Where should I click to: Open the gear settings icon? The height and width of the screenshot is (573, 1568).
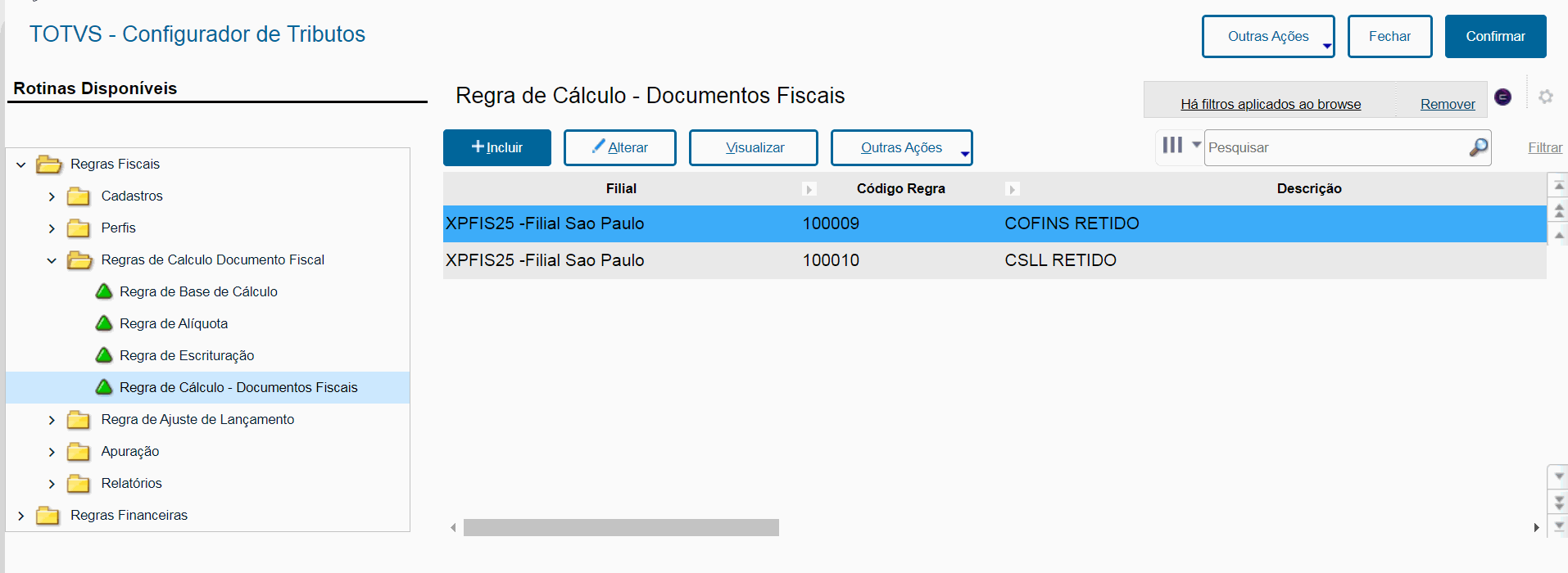[1546, 97]
